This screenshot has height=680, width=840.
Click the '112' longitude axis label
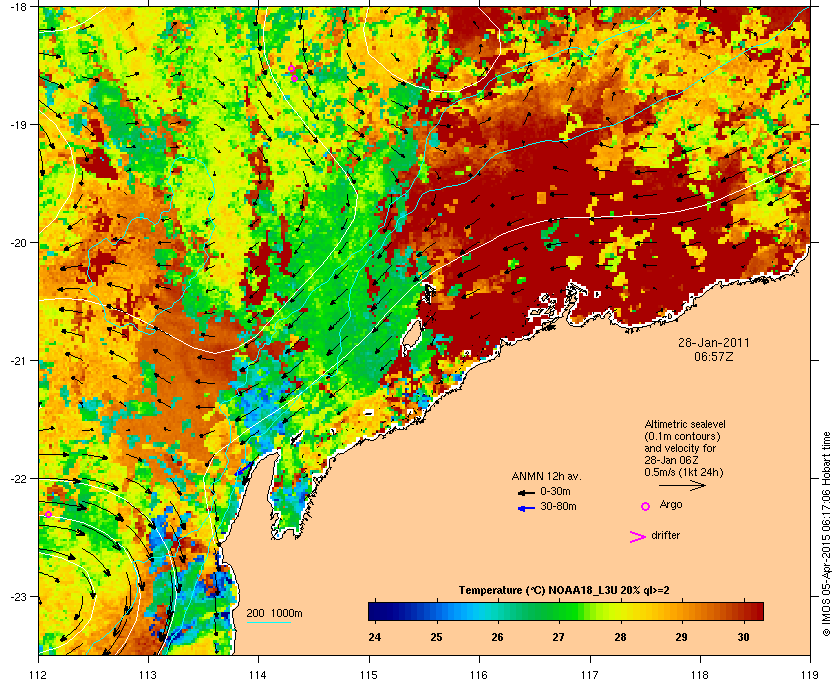click(39, 675)
